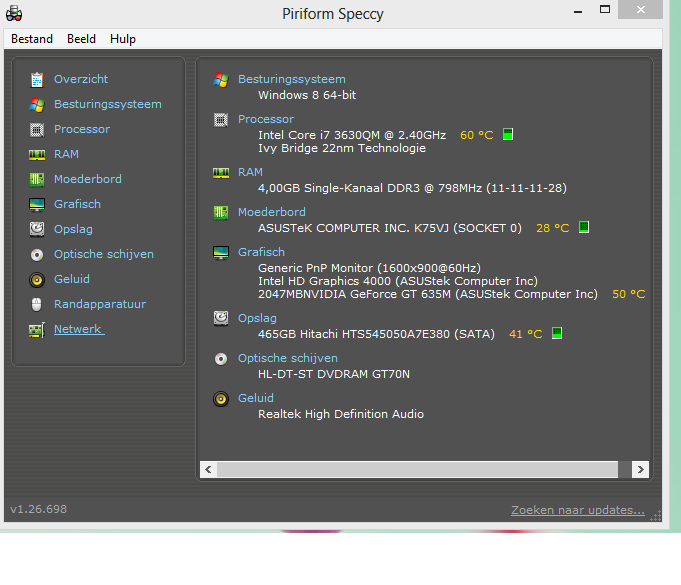Image resolution: width=681 pixels, height=585 pixels.
Task: Click the RAM icon next to RAM summary heading
Action: [221, 173]
